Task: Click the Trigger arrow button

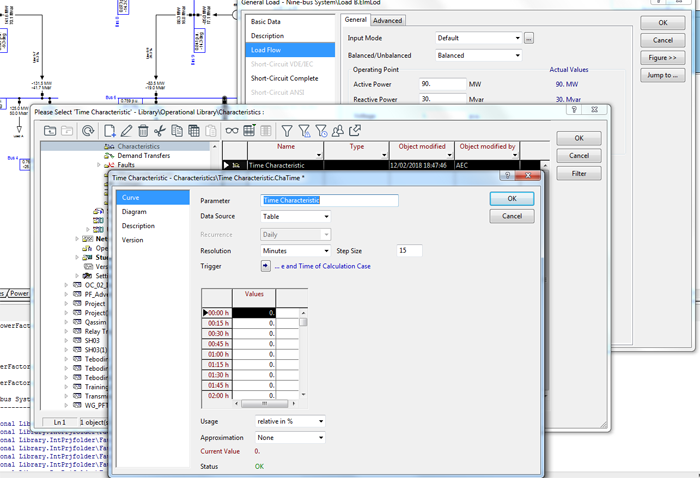Action: pos(266,266)
